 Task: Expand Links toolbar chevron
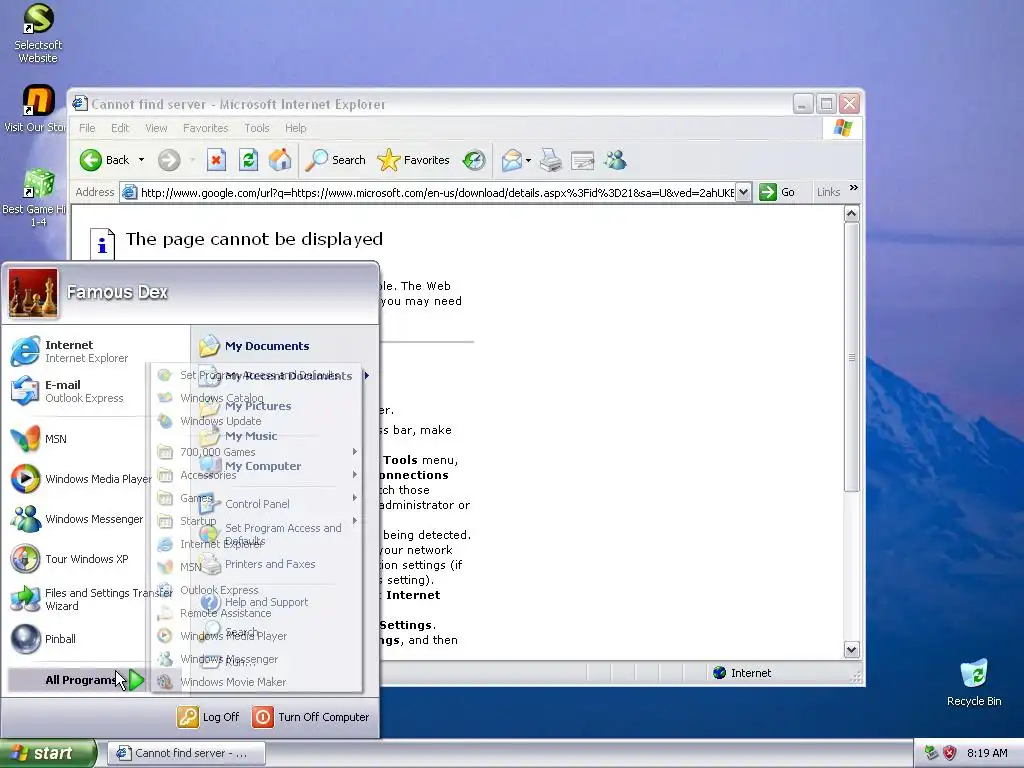pos(854,188)
